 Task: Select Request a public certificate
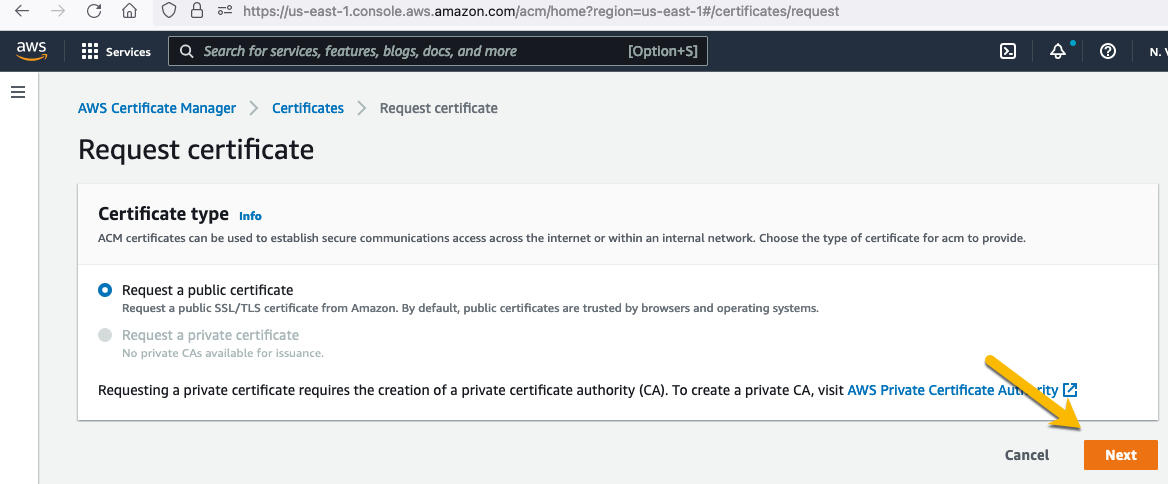coord(105,290)
